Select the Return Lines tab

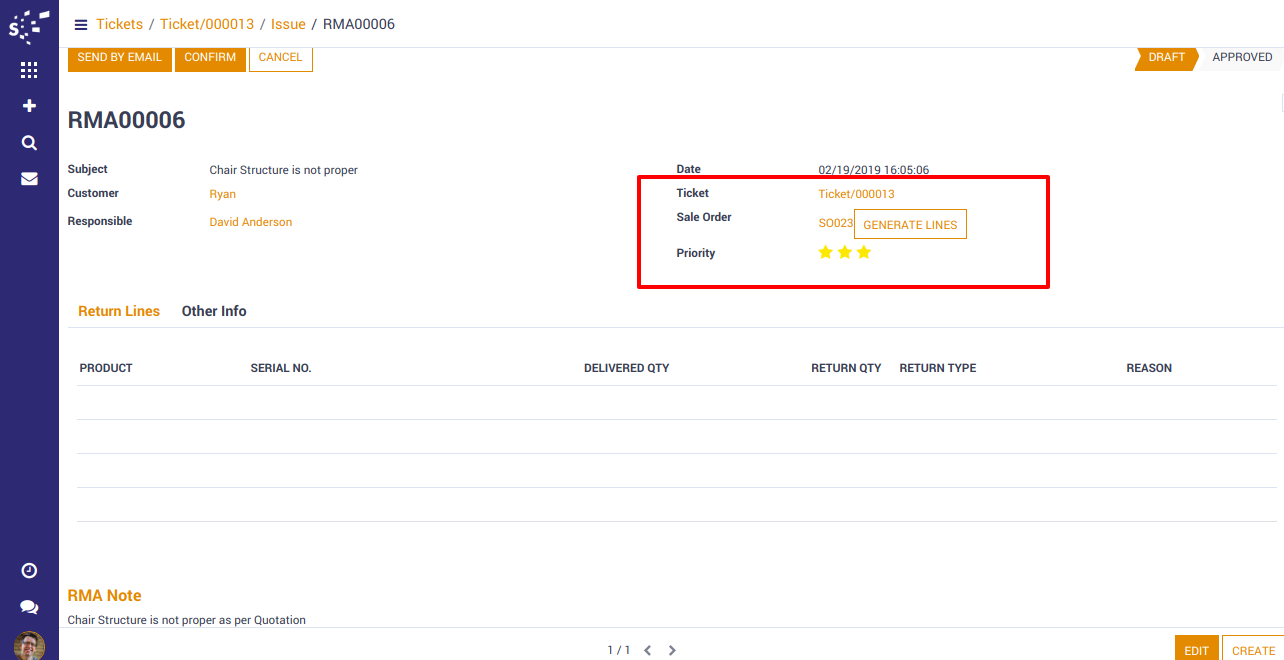coord(119,311)
